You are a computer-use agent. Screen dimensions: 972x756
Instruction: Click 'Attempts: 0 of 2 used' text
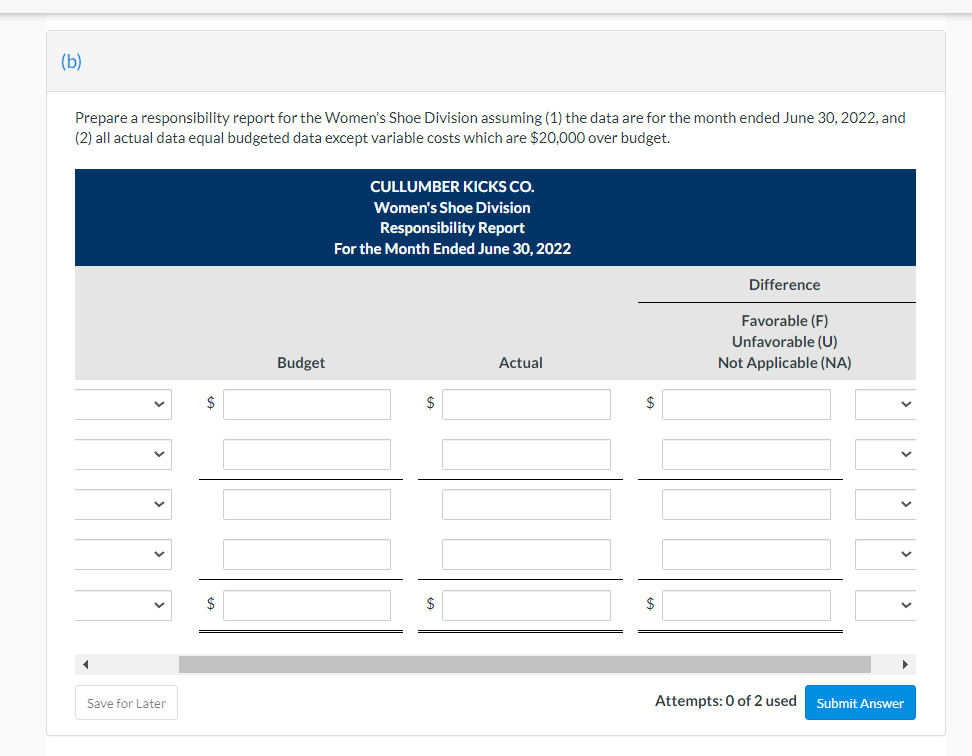coord(726,701)
